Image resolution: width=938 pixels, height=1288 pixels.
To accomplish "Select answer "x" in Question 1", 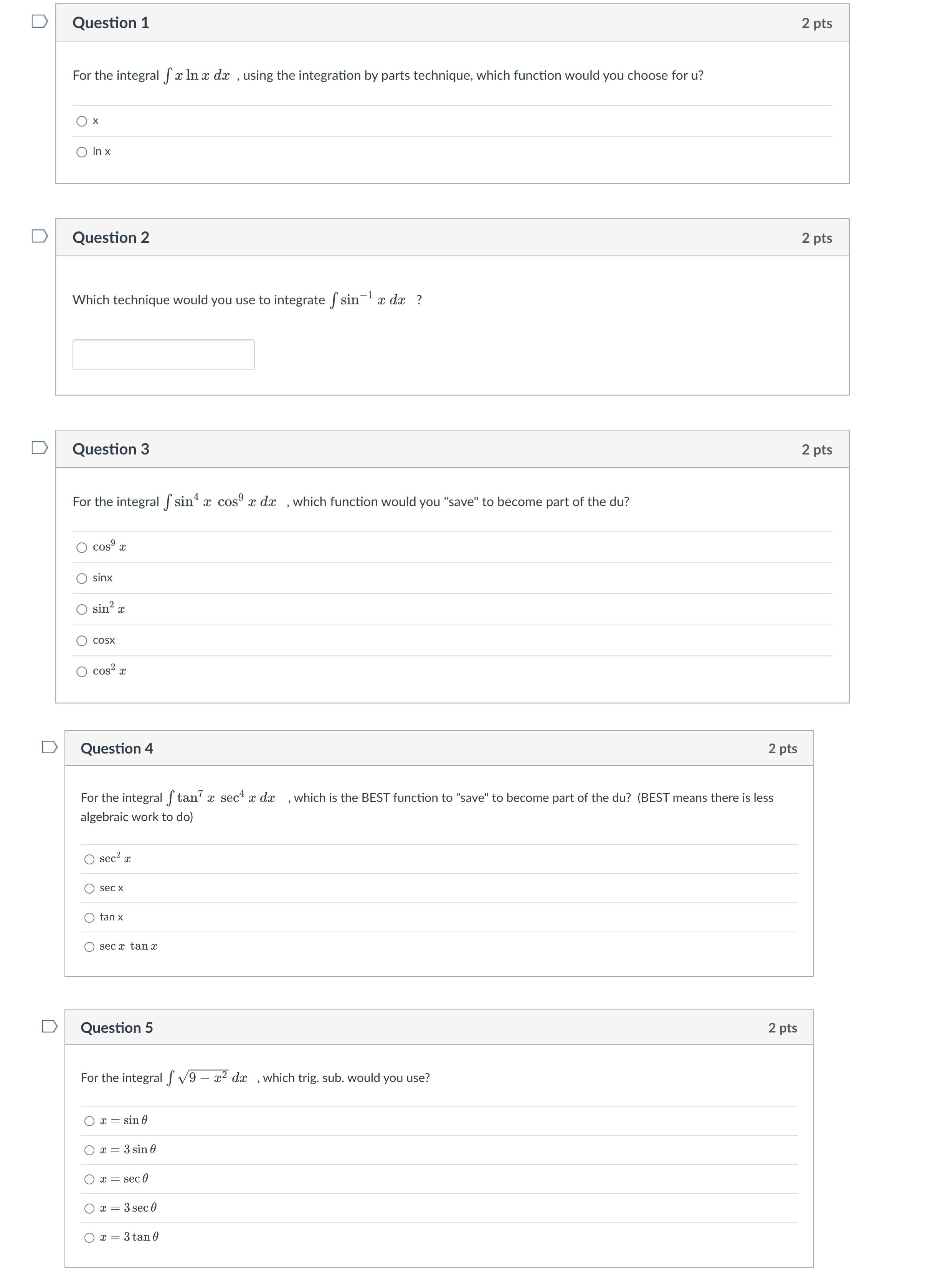I will [x=81, y=120].
